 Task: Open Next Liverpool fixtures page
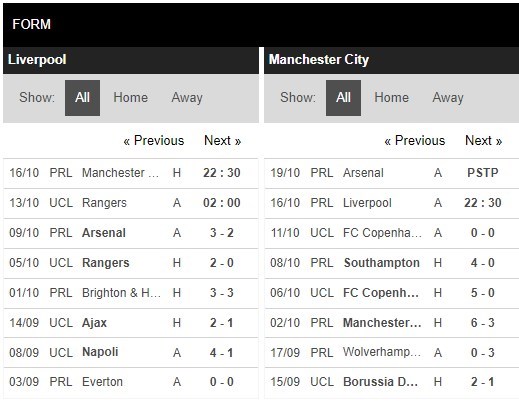222,141
